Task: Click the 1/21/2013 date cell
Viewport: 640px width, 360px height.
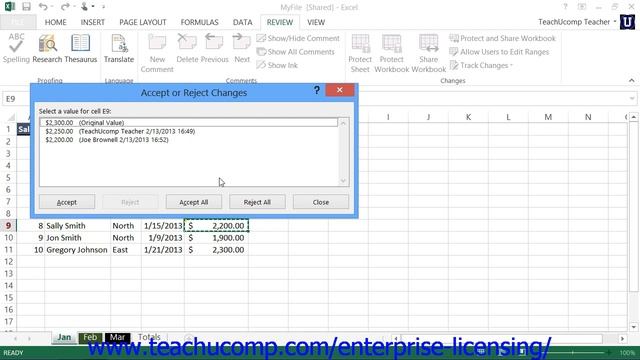Action: (163, 250)
